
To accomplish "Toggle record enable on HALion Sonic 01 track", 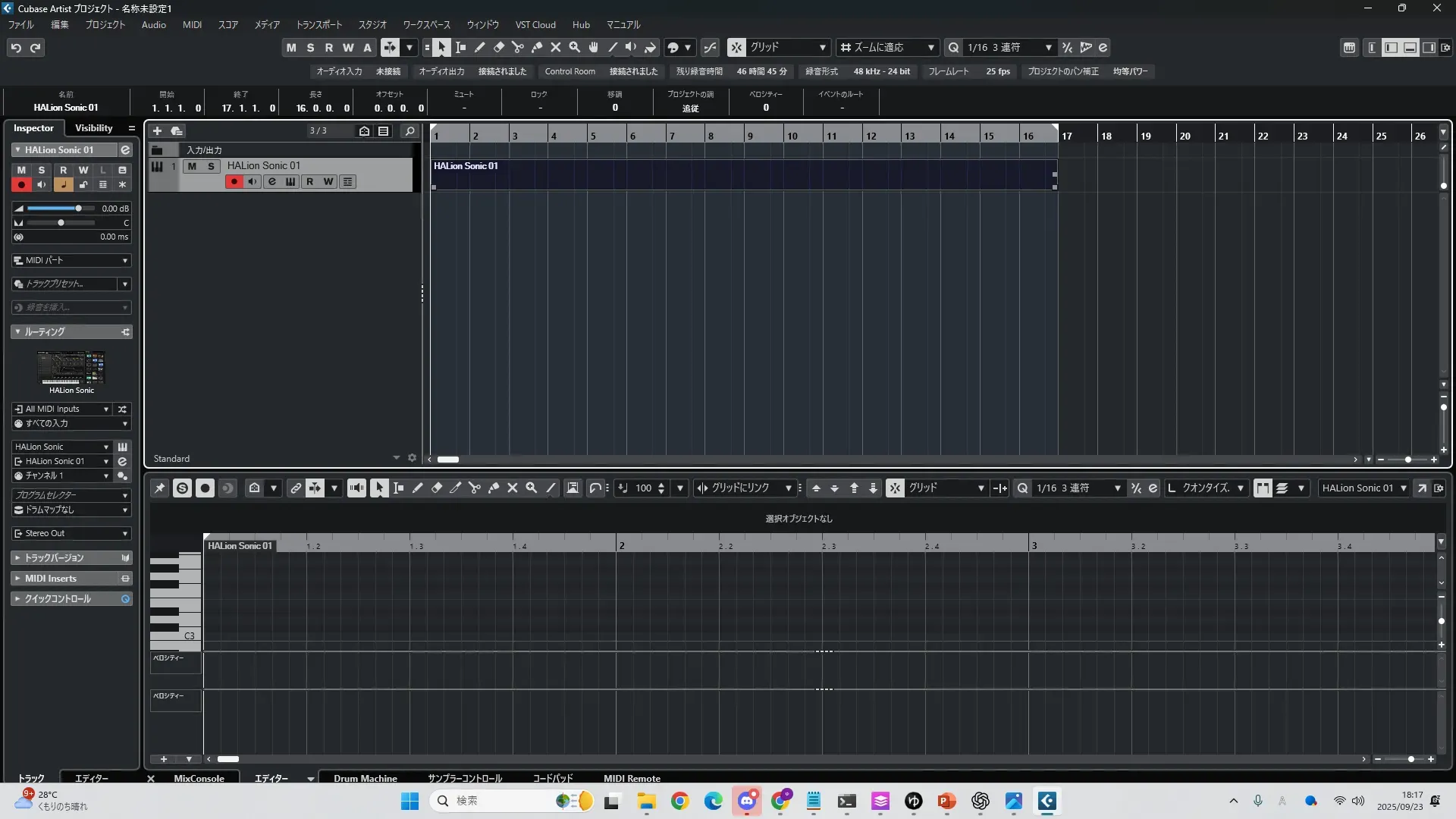I will click(234, 182).
